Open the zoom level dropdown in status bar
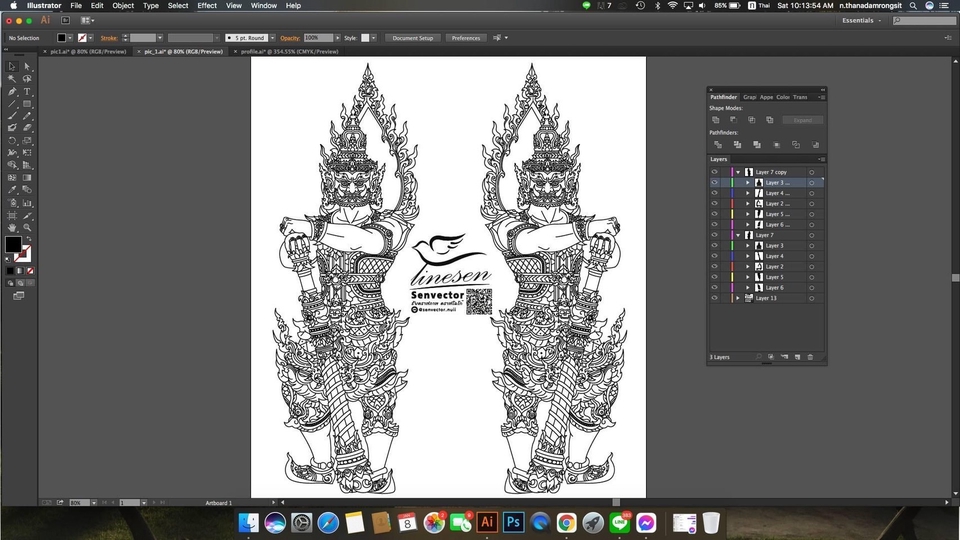960x540 pixels. 94,503
